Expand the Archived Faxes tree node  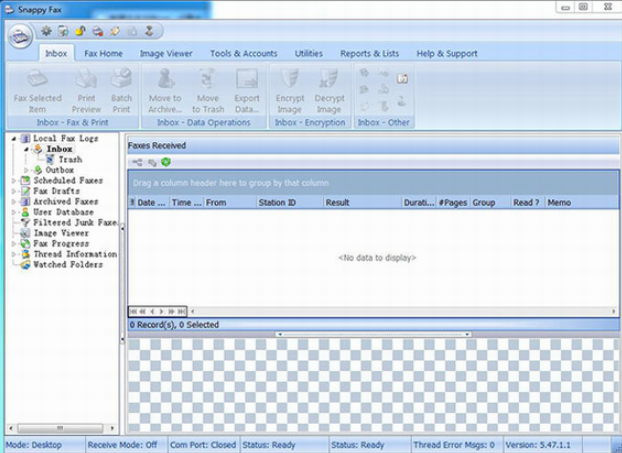(x=14, y=202)
